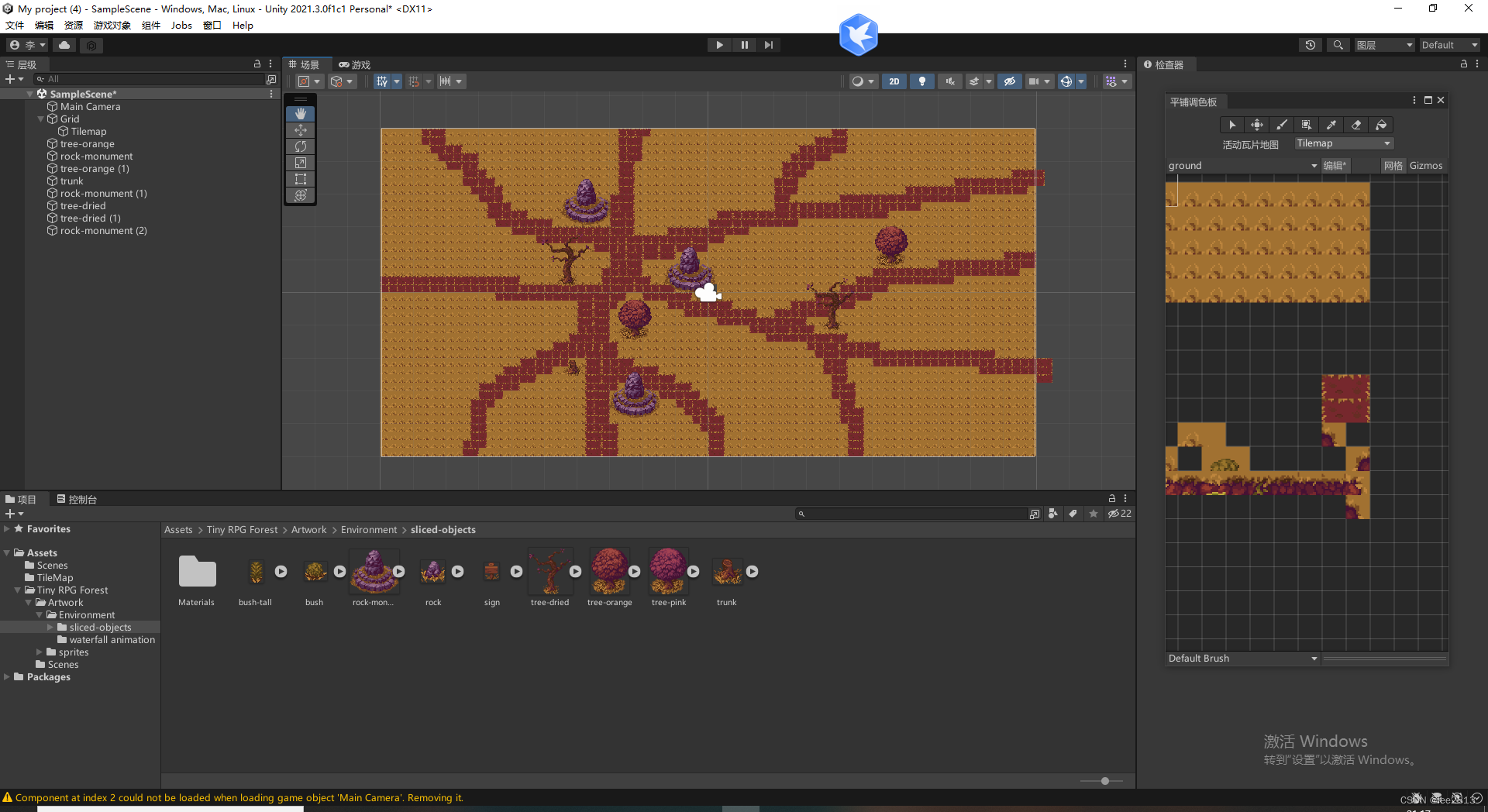Click the Pause button
The height and width of the screenshot is (812, 1488).
(744, 45)
